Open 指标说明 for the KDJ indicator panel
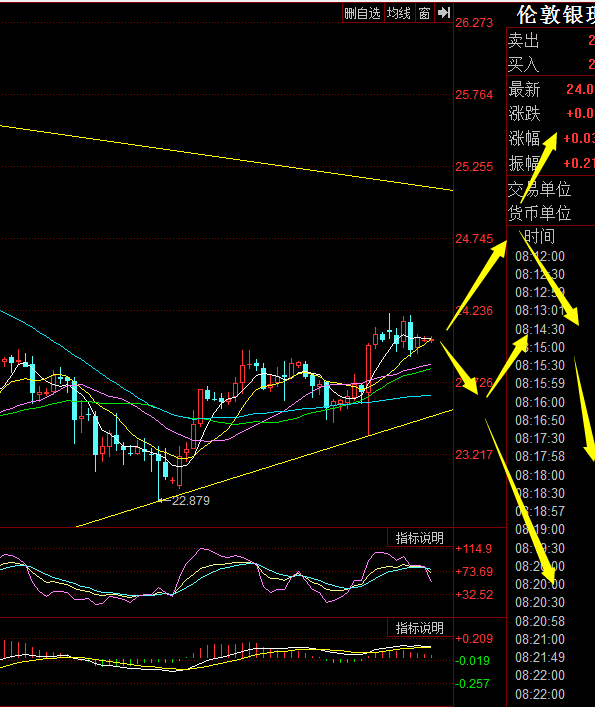The width and height of the screenshot is (595, 707). pyautogui.click(x=420, y=538)
